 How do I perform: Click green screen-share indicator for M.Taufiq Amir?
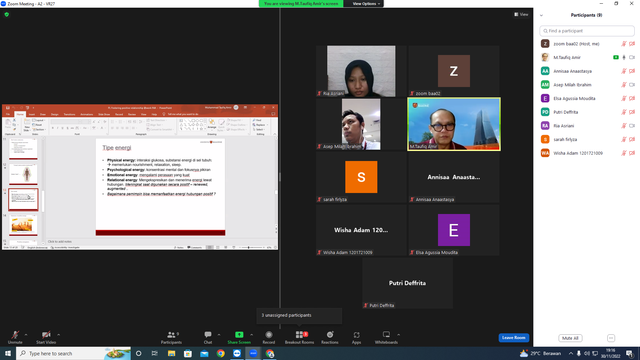pos(616,58)
